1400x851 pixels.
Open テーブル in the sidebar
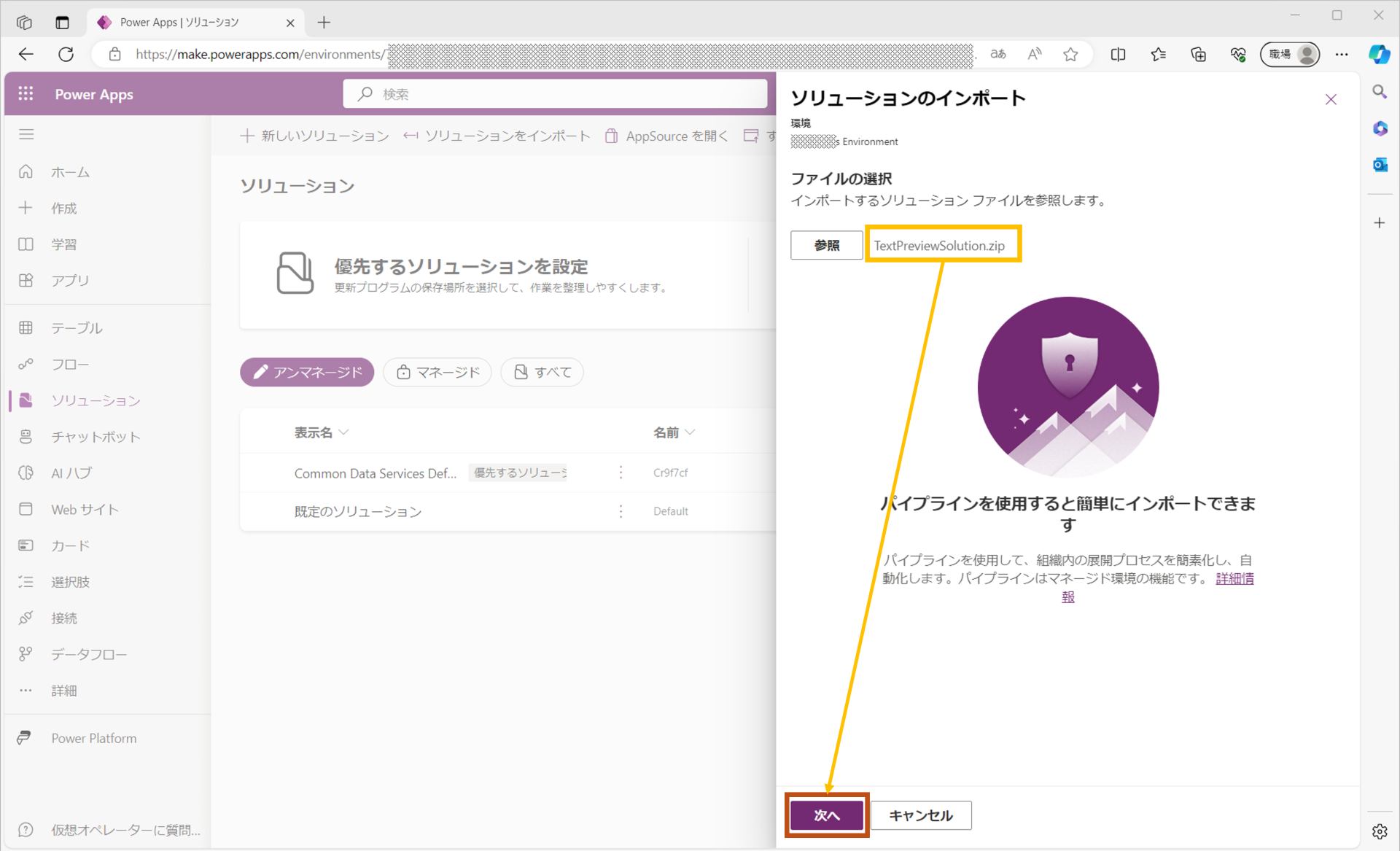pos(77,328)
